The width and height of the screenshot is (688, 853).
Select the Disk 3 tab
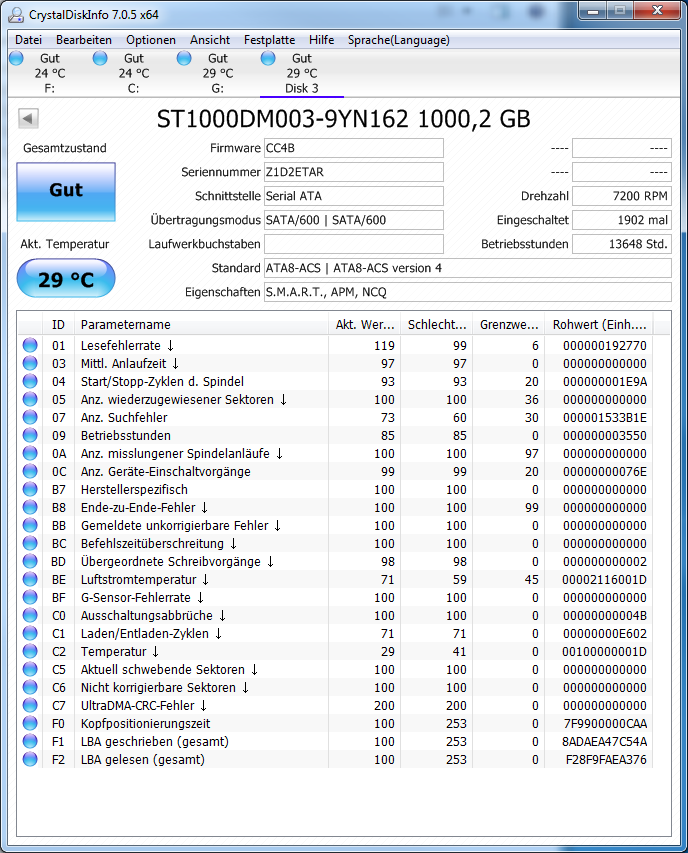click(302, 73)
